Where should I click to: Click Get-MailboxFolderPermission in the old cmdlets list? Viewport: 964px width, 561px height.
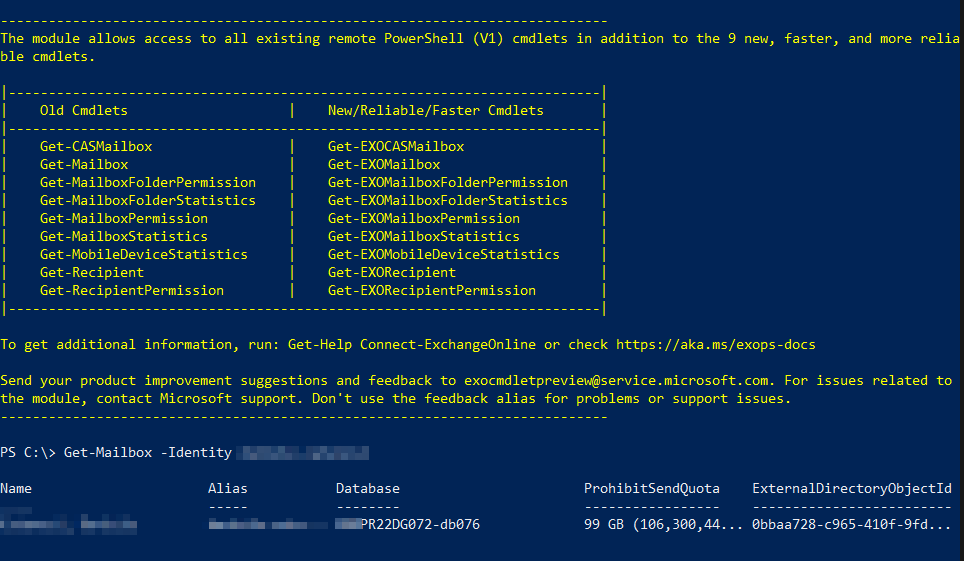tap(148, 183)
